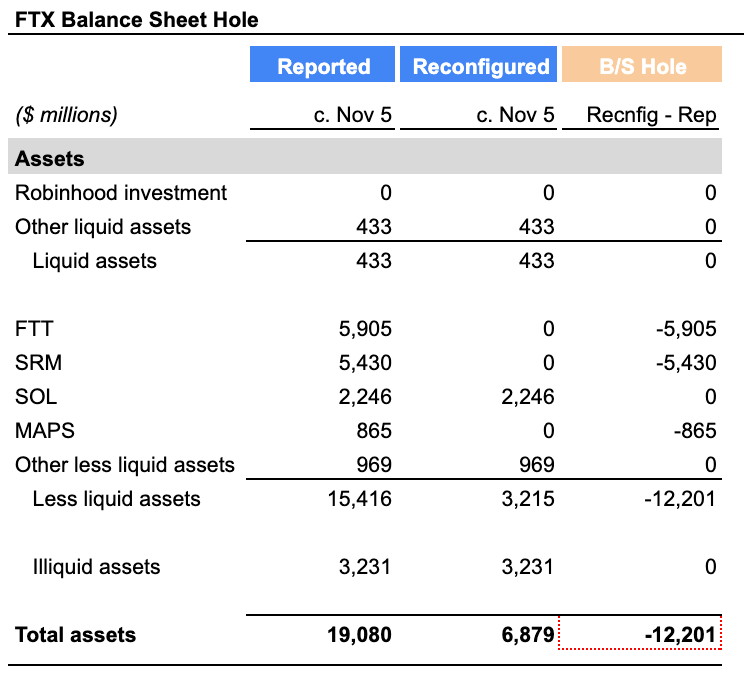
Task: Click the 'SRM' row label
Action: [x=38, y=363]
